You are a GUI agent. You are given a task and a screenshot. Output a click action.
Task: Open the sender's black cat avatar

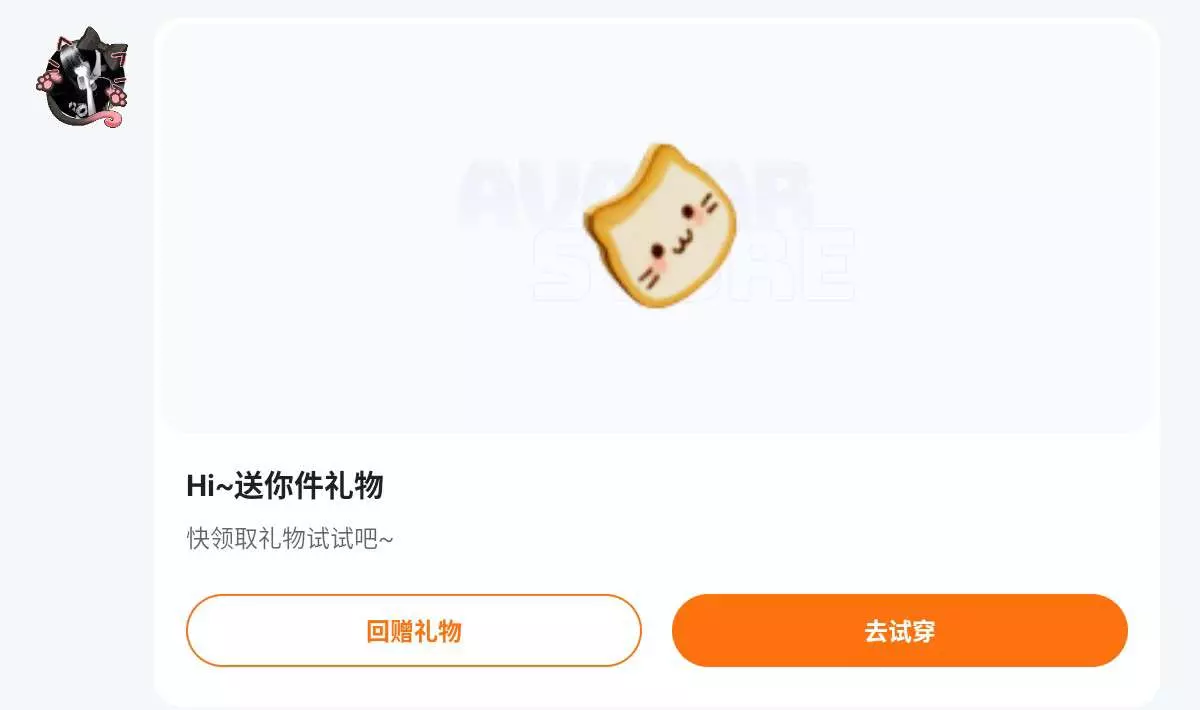pos(82,78)
